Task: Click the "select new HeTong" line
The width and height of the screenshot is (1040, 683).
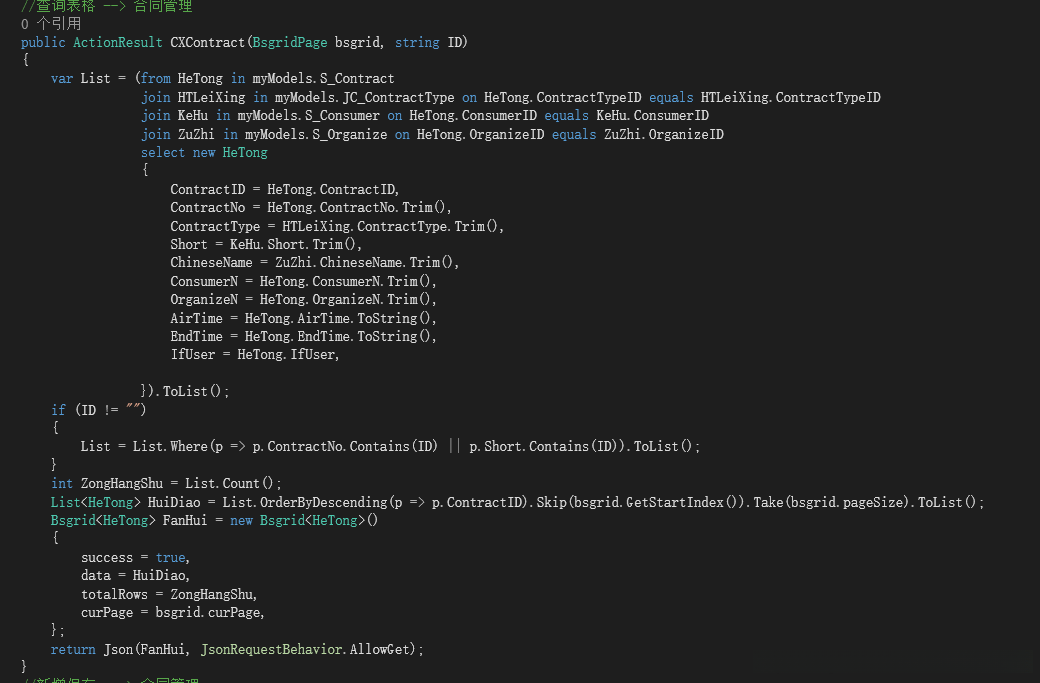Action: (204, 152)
